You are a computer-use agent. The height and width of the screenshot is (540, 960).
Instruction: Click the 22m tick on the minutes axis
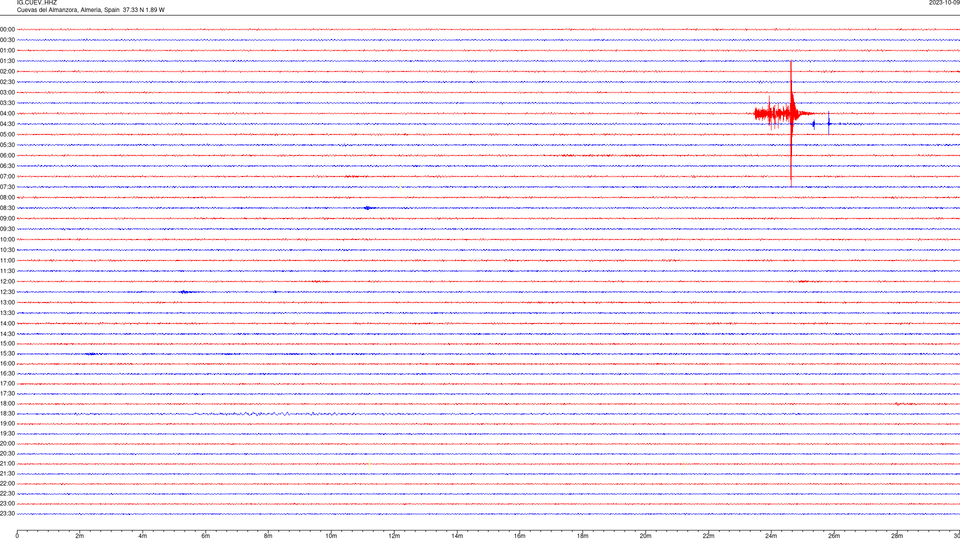point(708,536)
